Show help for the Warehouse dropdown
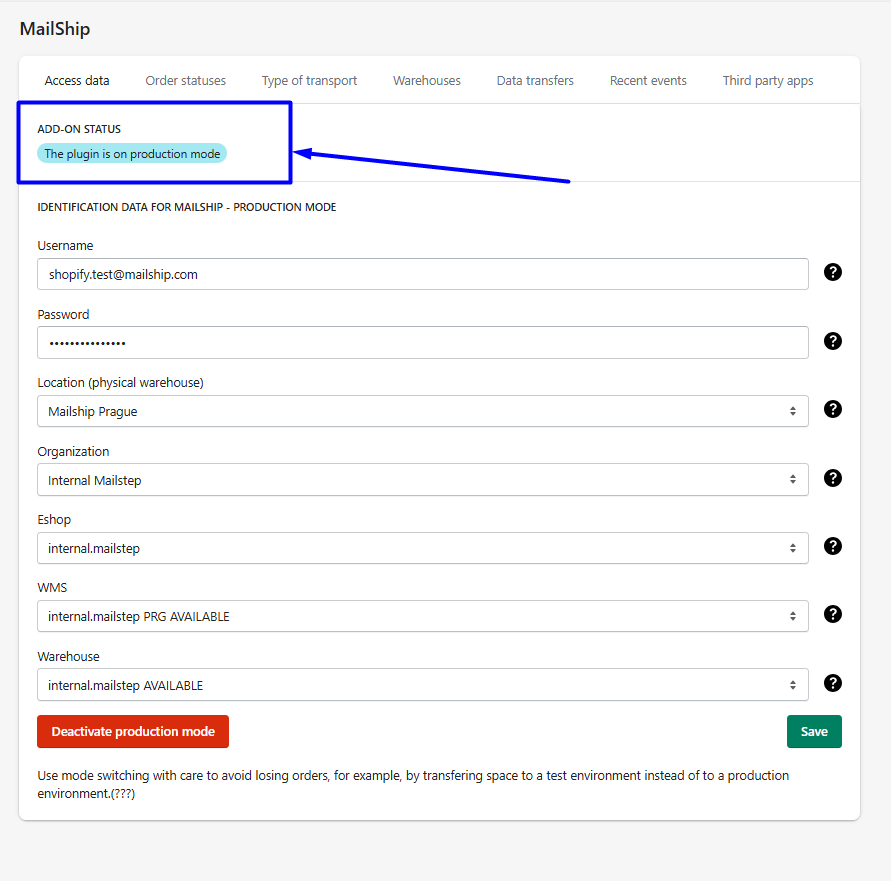The image size is (891, 881). click(832, 683)
